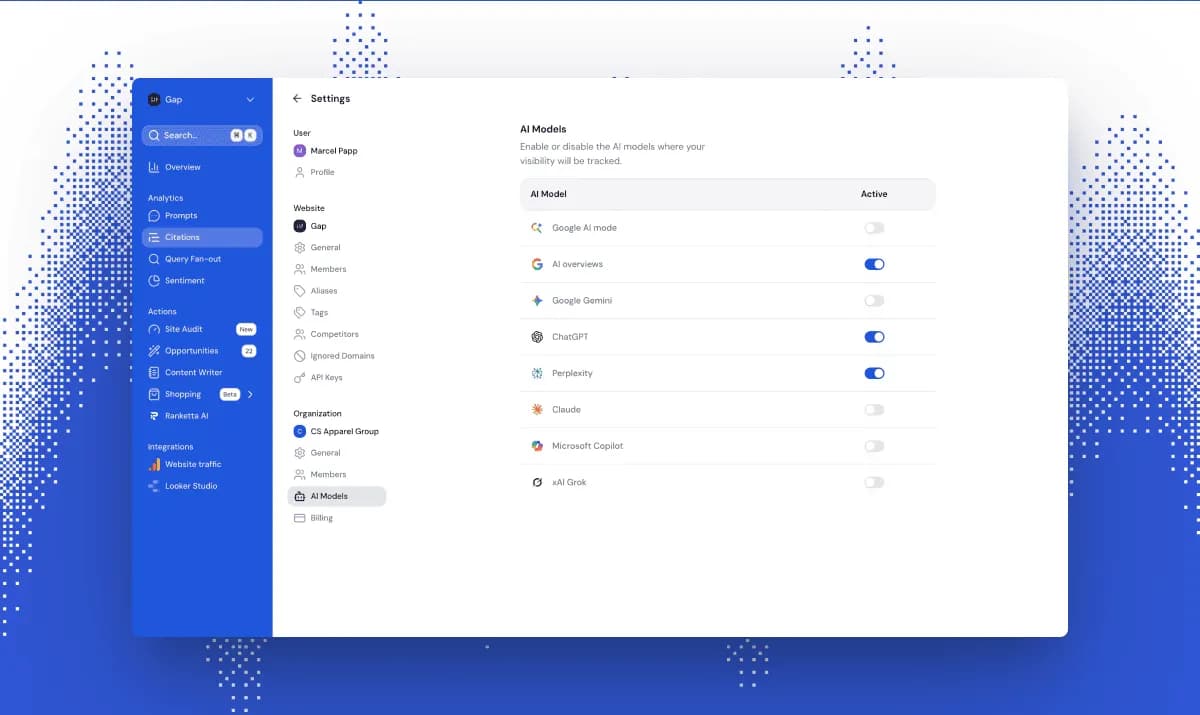This screenshot has width=1200, height=715.
Task: Enable the Microsoft Copilot toggle
Action: pyautogui.click(x=874, y=446)
